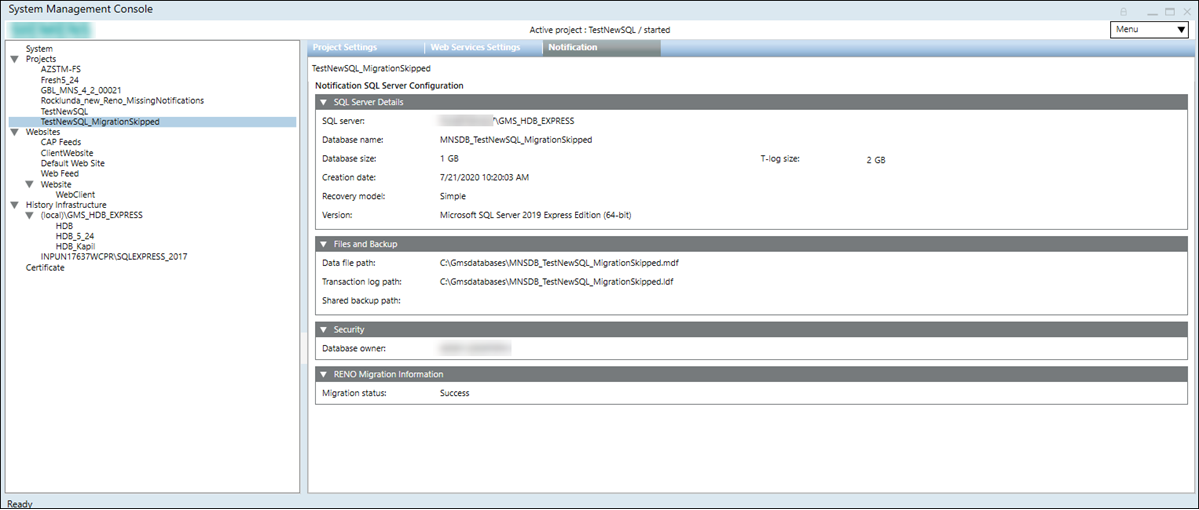1199x510 pixels.
Task: Collapse the Websites tree node
Action: point(14,132)
